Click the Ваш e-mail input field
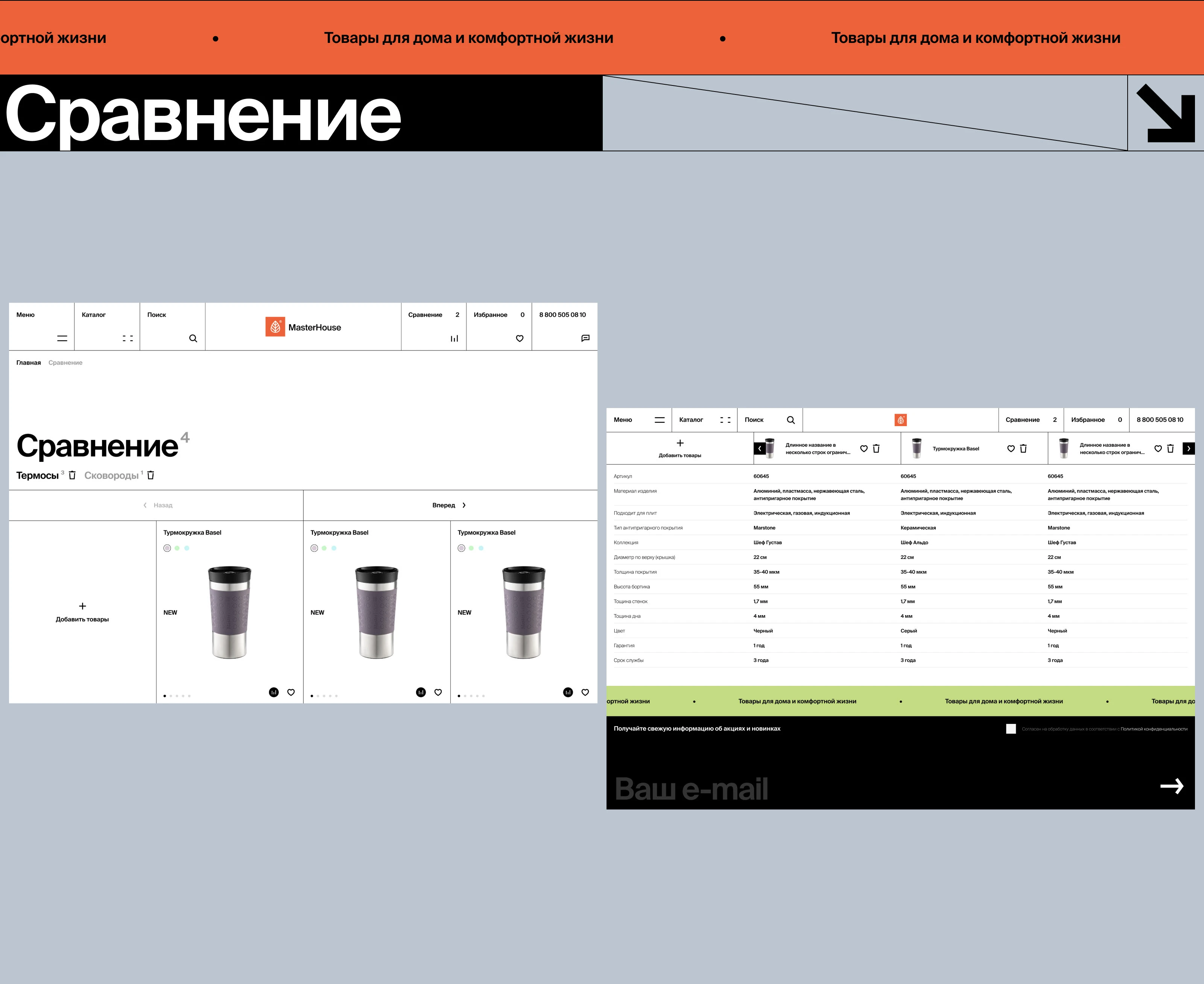The width and height of the screenshot is (1204, 984). click(691, 787)
